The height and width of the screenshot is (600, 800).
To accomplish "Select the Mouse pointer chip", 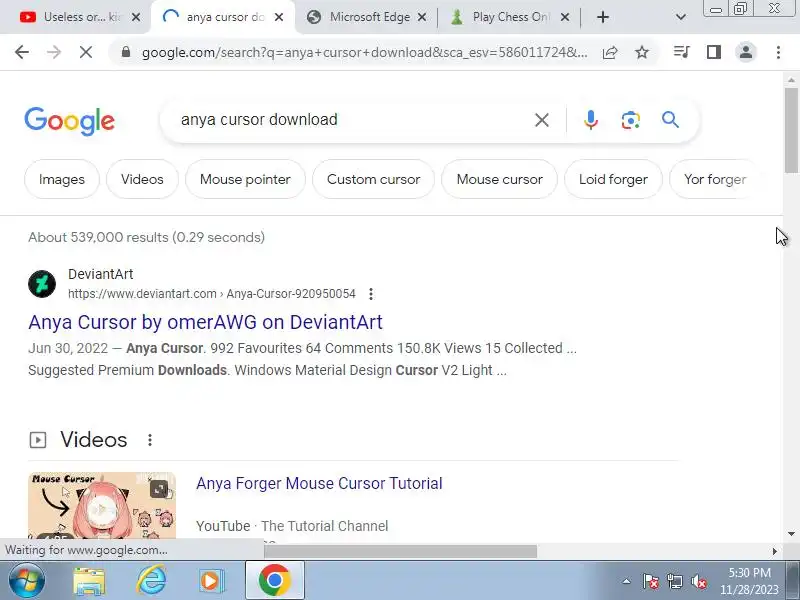I will click(x=245, y=179).
